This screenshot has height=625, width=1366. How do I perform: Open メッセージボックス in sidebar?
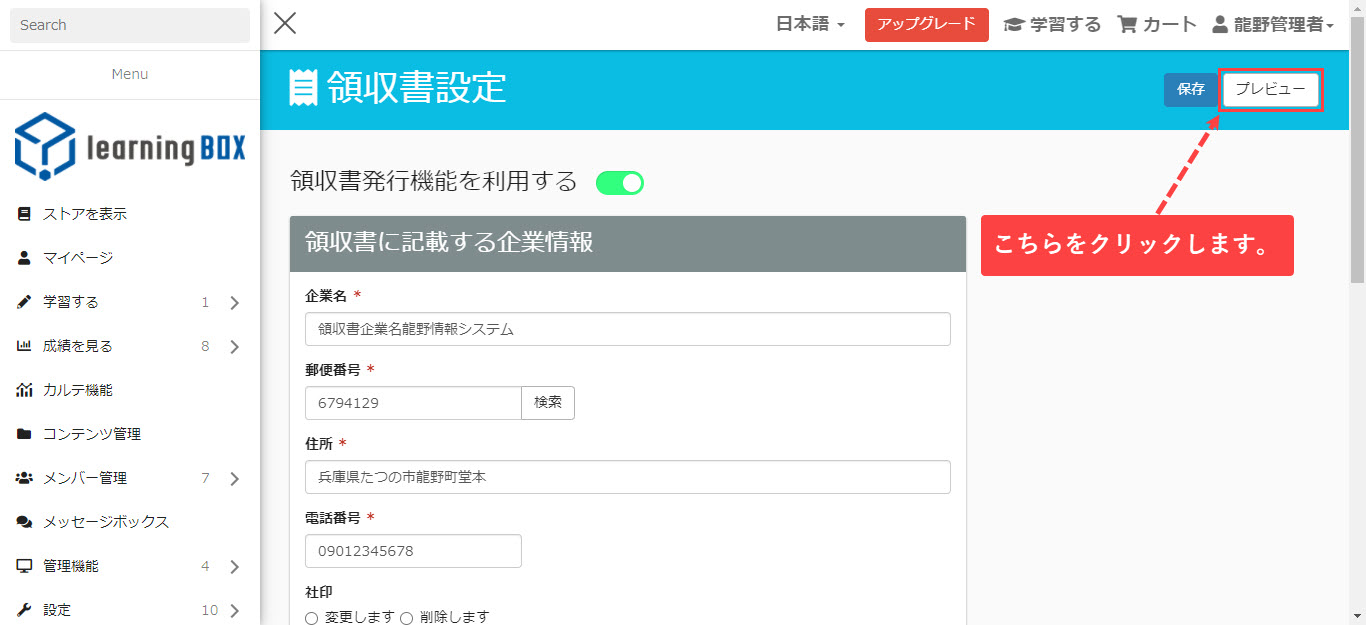click(106, 522)
